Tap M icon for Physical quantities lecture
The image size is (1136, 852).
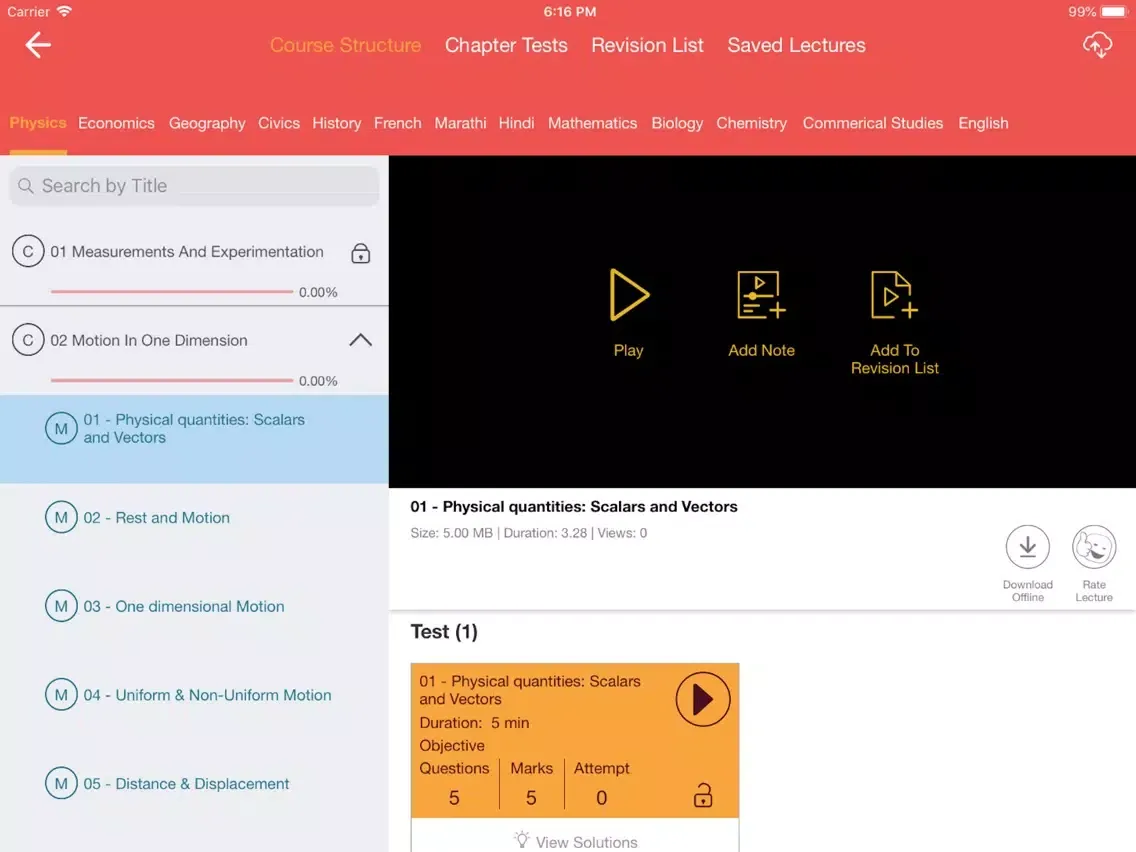point(61,428)
